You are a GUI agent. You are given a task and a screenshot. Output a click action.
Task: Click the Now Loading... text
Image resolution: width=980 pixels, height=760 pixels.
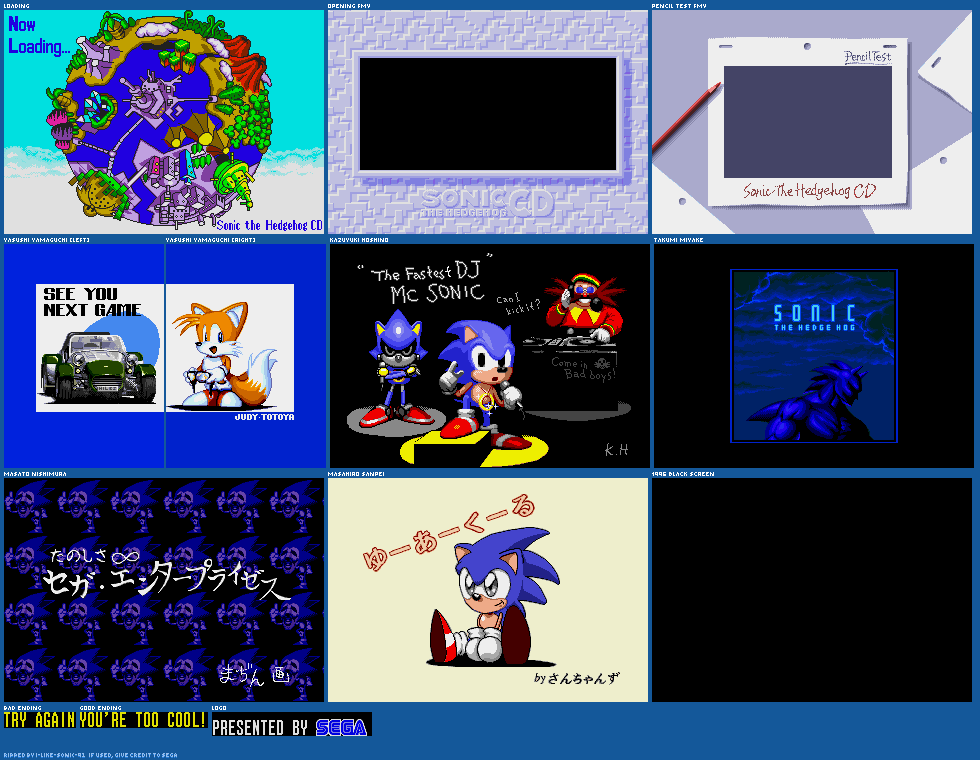pyautogui.click(x=38, y=36)
